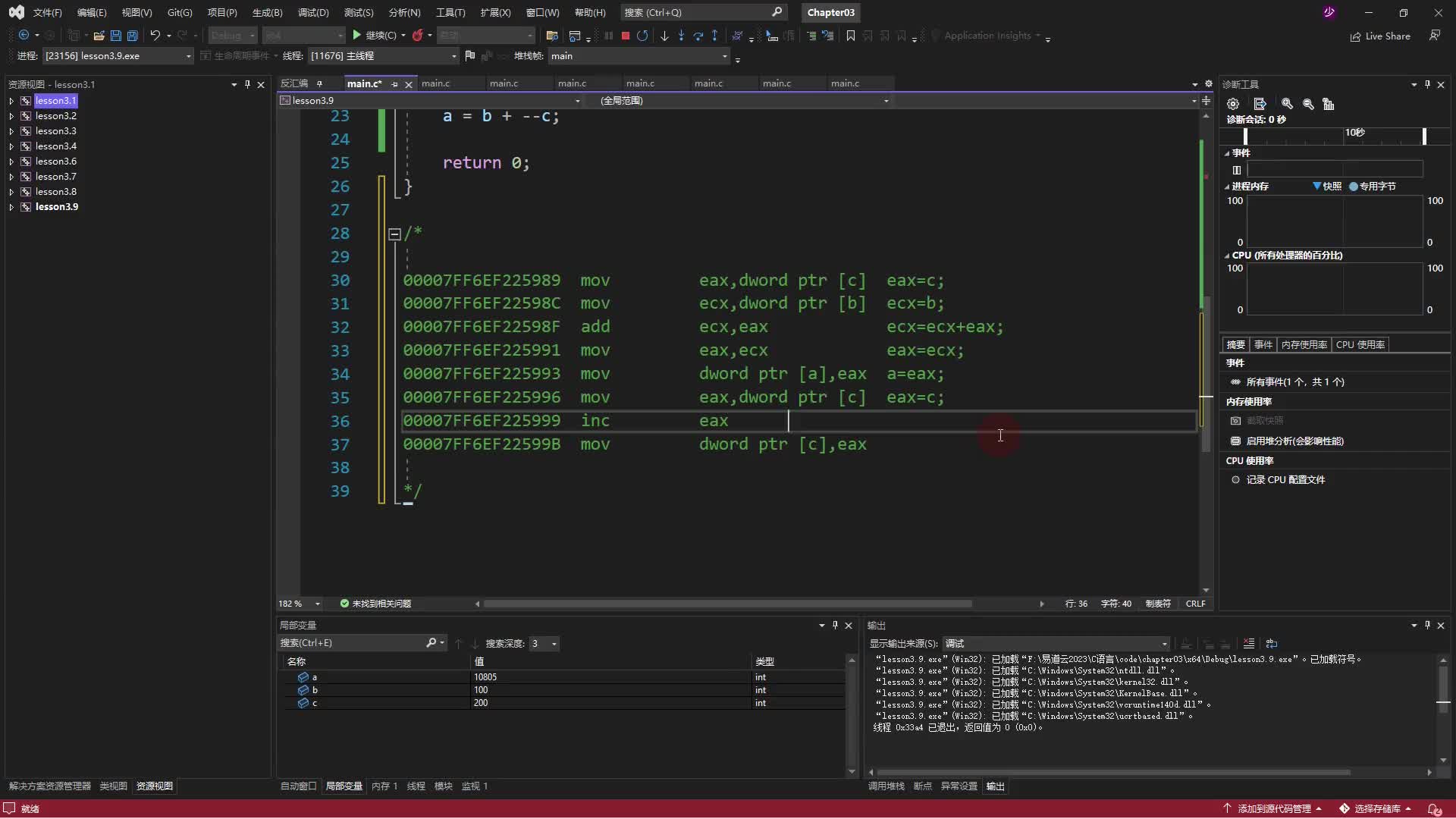Click the notifications icon in status bar
This screenshot has height=819, width=1456.
pos(1434,809)
